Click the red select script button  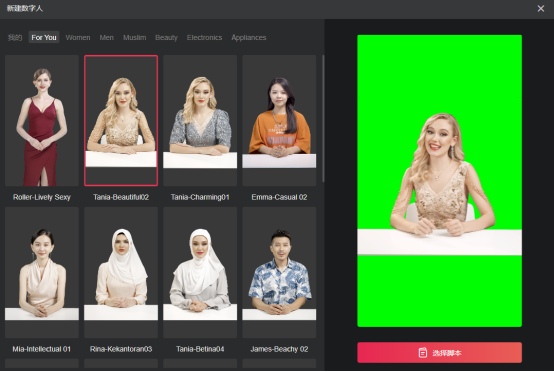439,353
